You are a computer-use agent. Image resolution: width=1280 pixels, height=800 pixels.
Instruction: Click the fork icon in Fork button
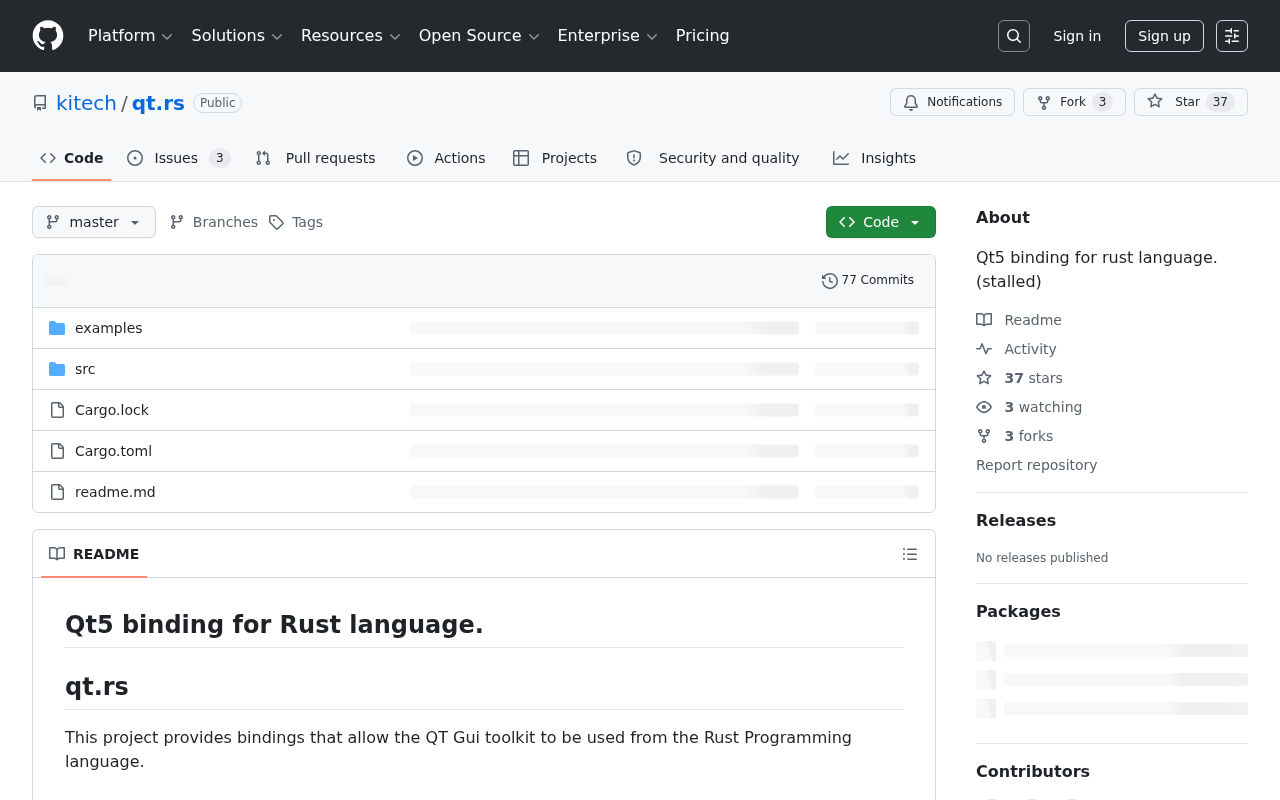(1044, 102)
